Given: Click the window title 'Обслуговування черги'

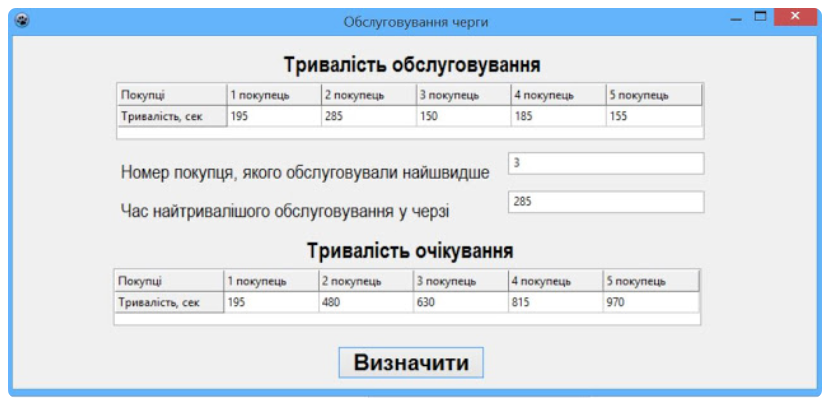Looking at the screenshot, I should (416, 22).
